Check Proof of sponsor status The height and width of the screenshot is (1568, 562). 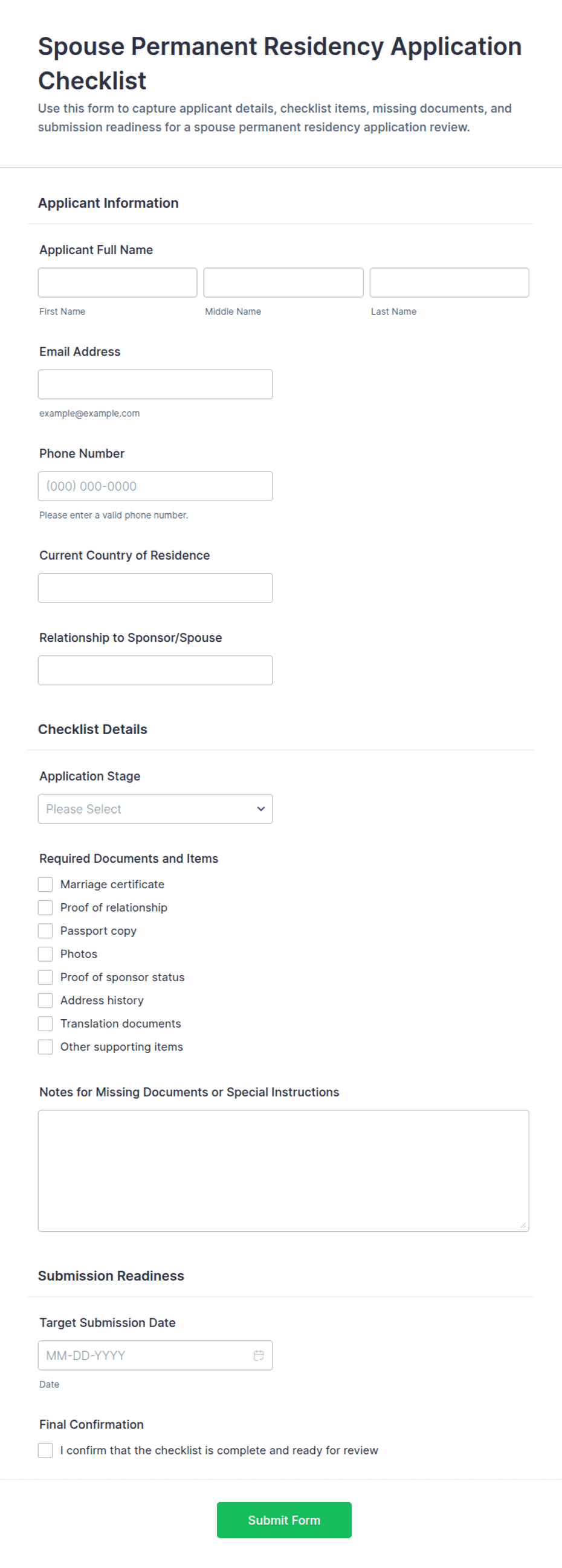pyautogui.click(x=45, y=976)
